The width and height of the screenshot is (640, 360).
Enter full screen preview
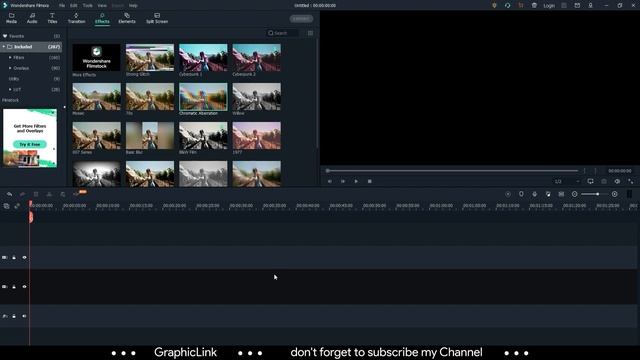tap(631, 181)
